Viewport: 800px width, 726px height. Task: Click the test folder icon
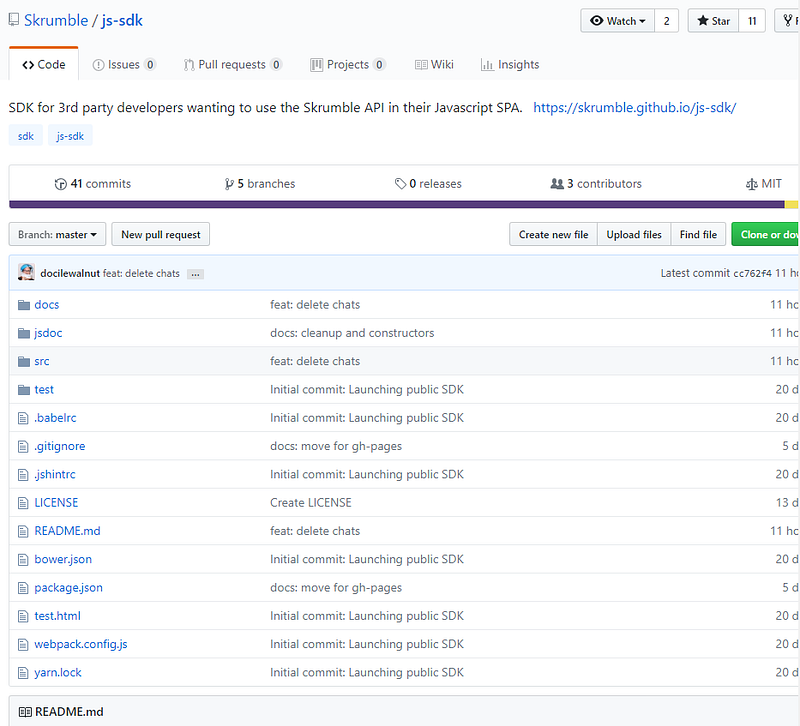(23, 390)
